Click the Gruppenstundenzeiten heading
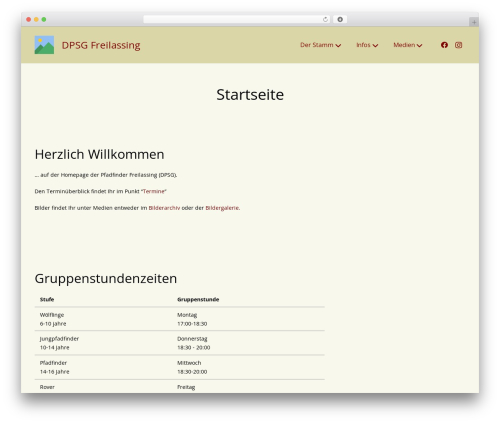The height and width of the screenshot is (423, 500). click(106, 279)
